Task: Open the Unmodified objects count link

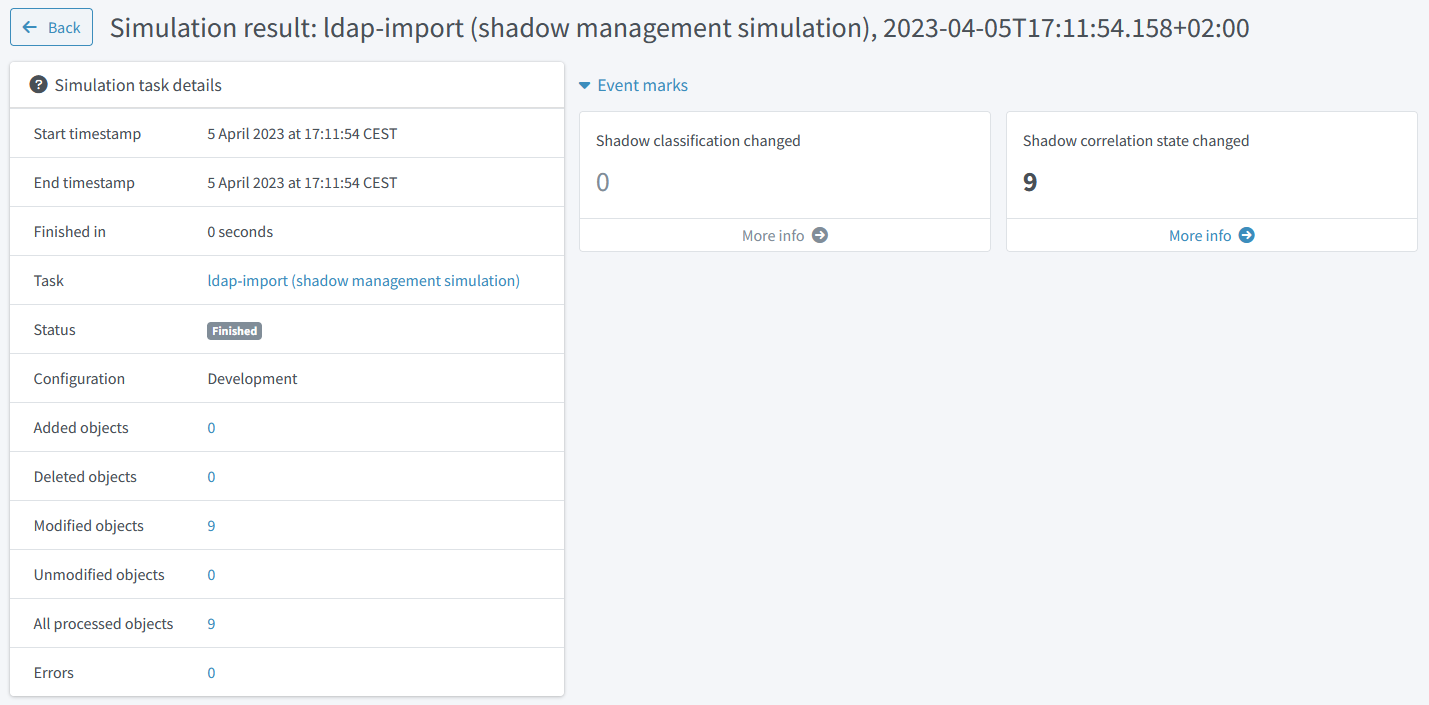Action: pyautogui.click(x=211, y=575)
